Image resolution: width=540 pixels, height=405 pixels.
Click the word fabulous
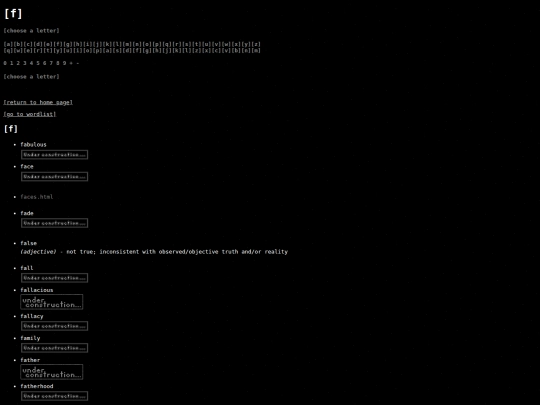click(x=33, y=145)
